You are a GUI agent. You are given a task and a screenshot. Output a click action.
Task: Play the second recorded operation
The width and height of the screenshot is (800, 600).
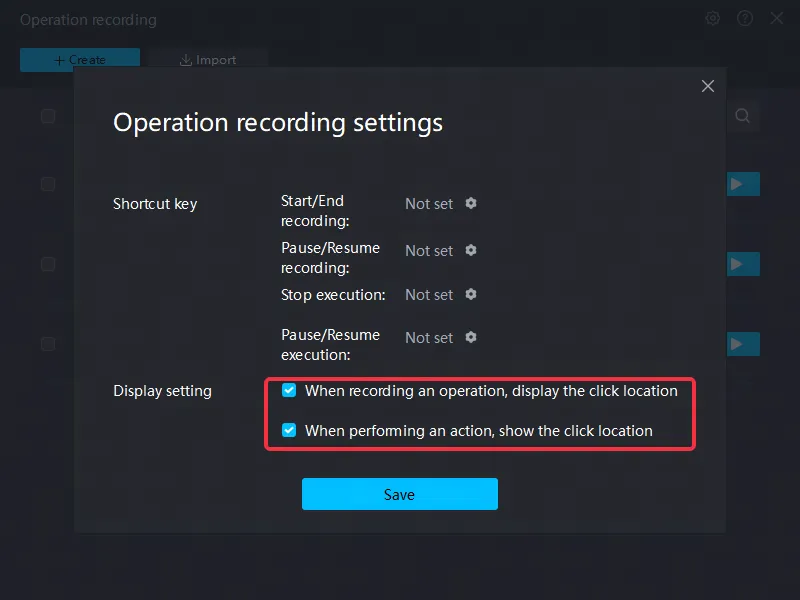tap(743, 264)
